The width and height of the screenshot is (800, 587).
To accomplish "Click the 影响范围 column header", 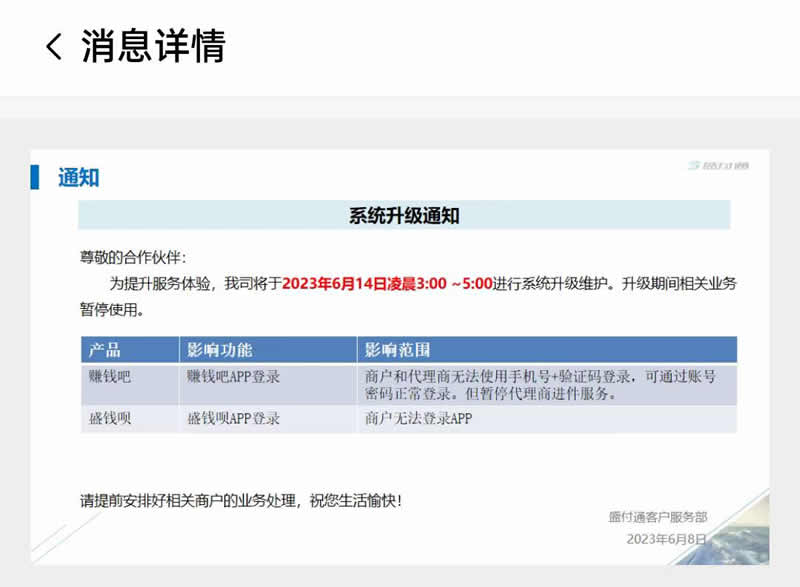I will [x=547, y=350].
